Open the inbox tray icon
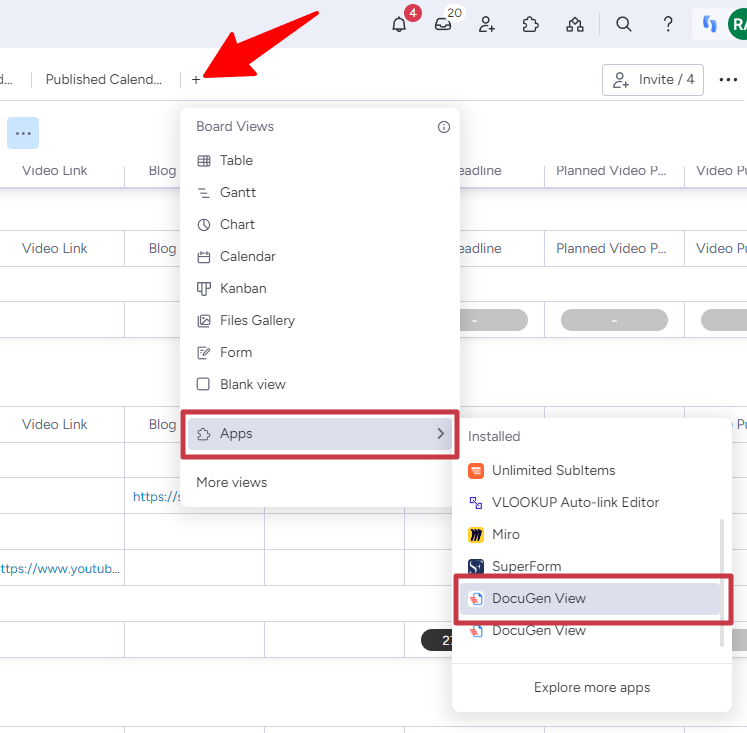 (x=443, y=24)
